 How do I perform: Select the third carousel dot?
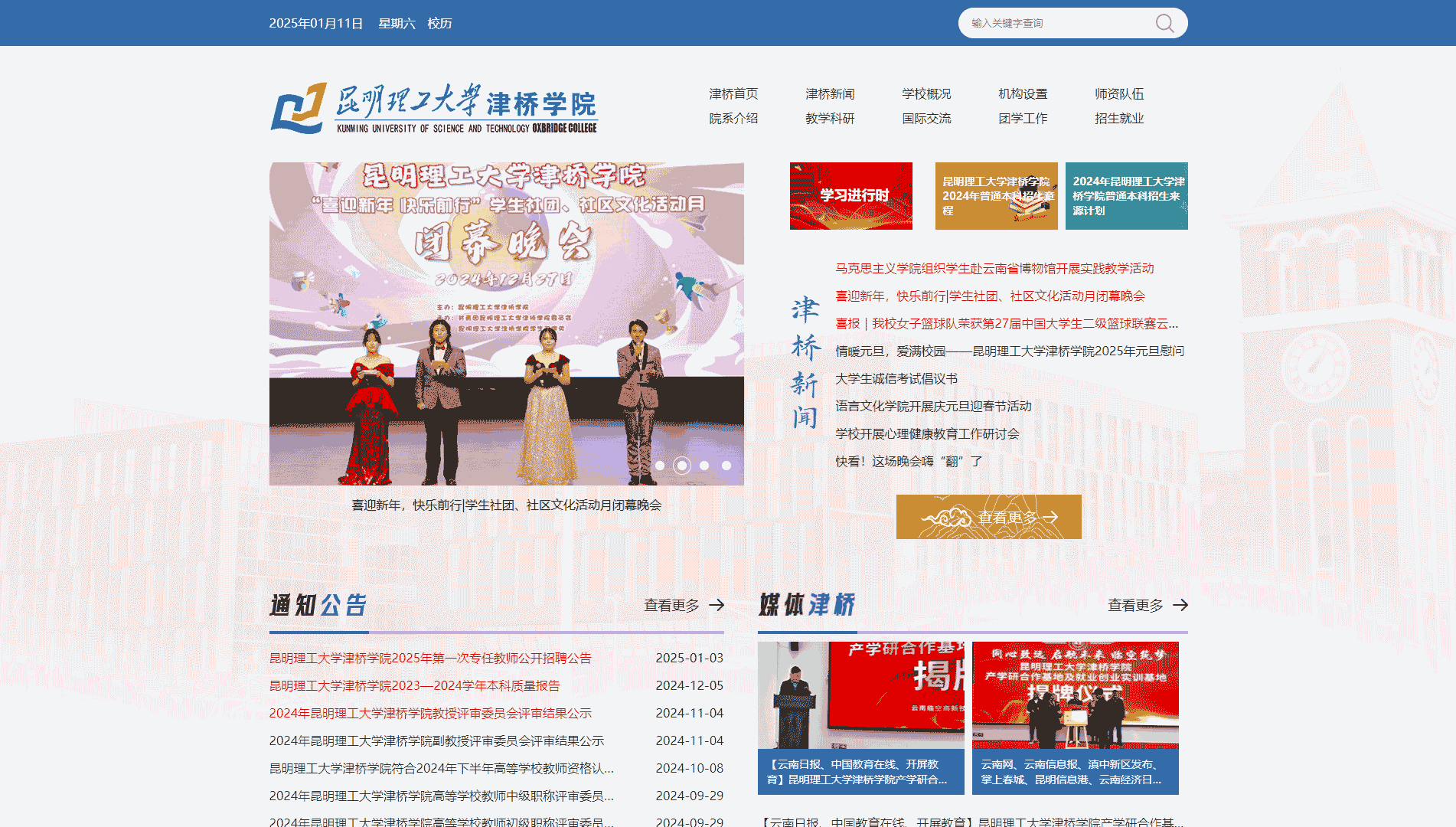[x=704, y=466]
